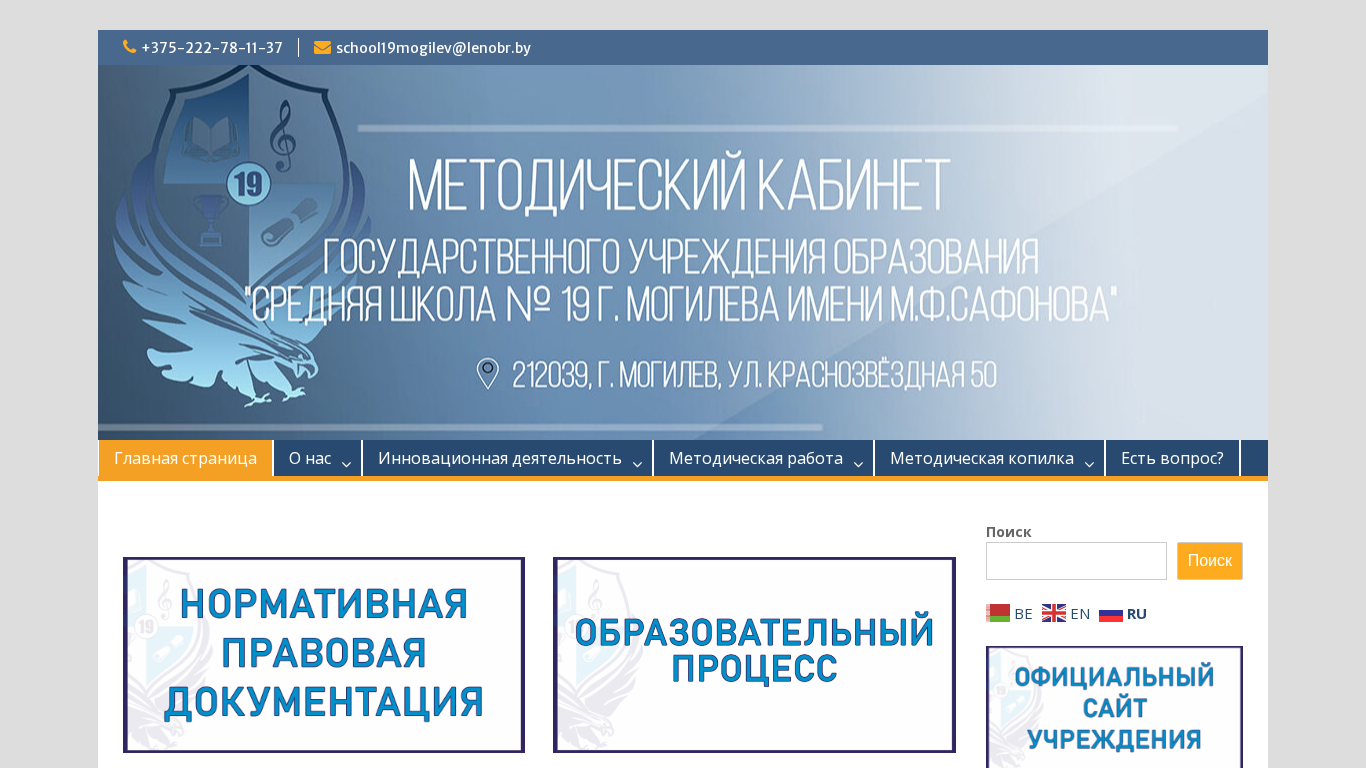Focus the Поиск search input field
Screen dimensions: 1366x768
pyautogui.click(x=1076, y=561)
